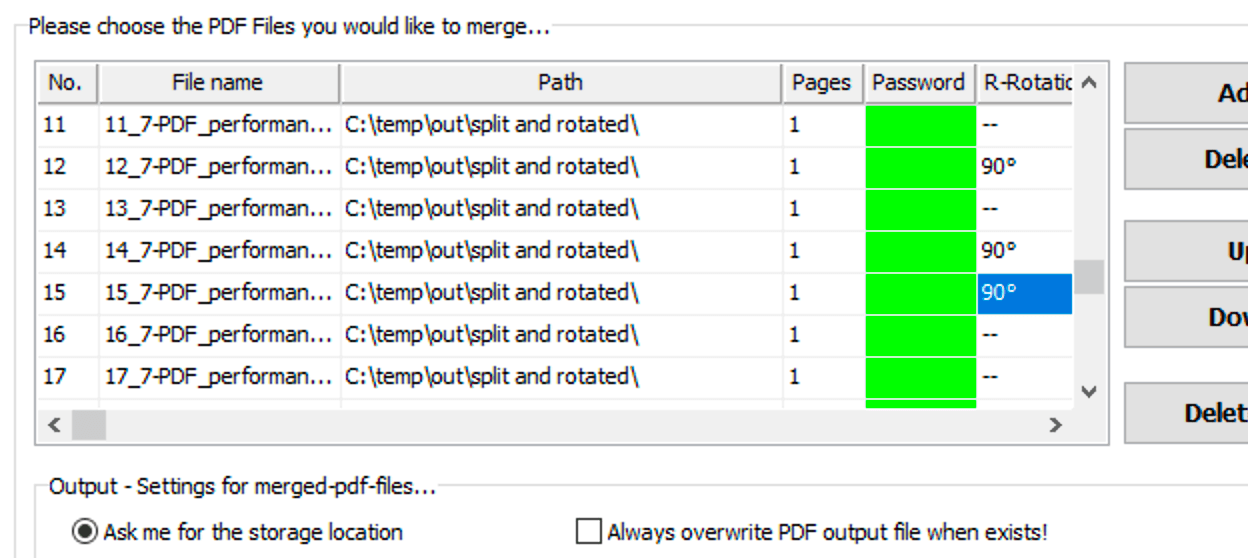Click the 'Path' column header

[x=561, y=83]
